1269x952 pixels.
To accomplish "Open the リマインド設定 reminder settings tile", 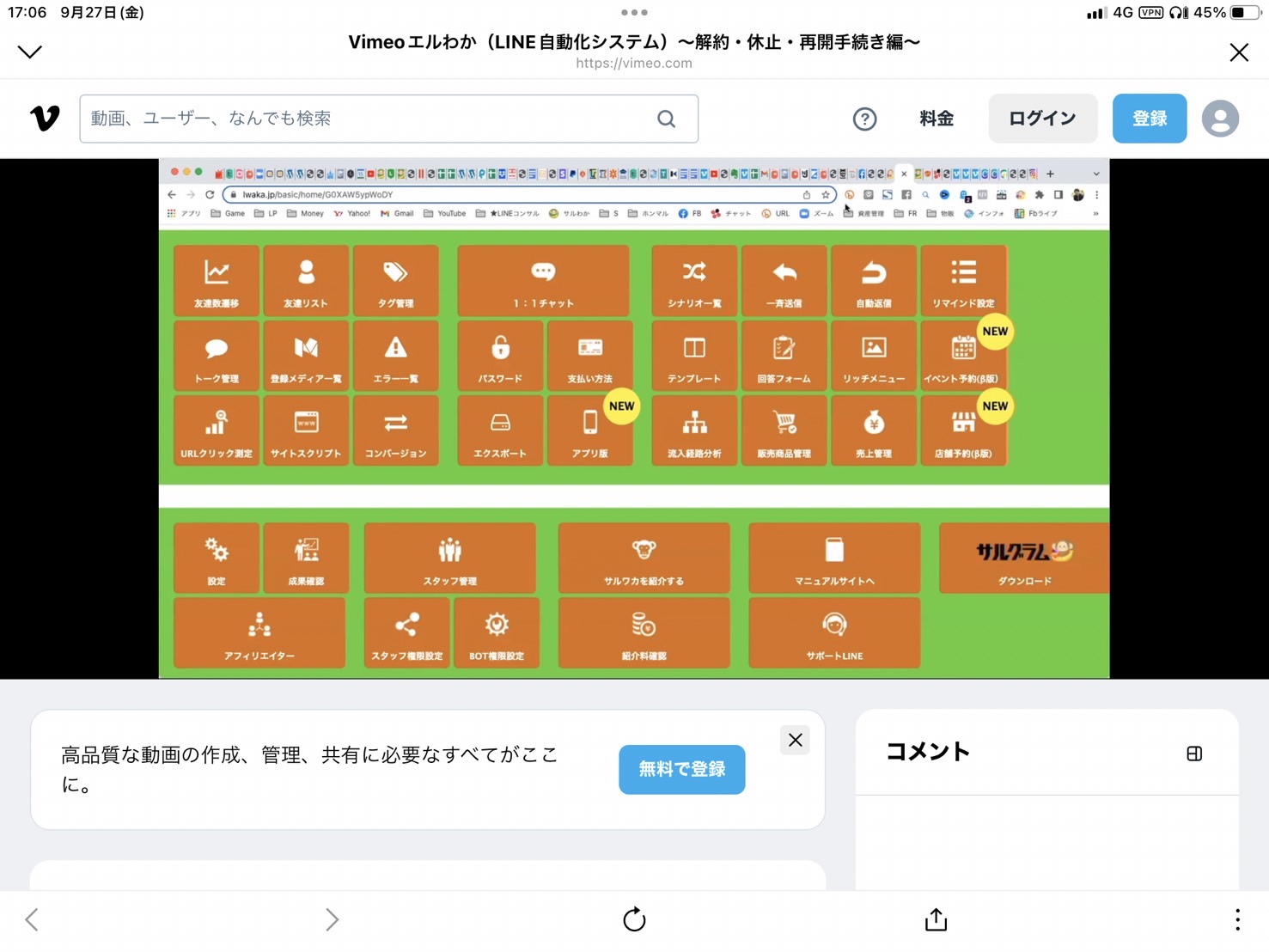I will (963, 280).
